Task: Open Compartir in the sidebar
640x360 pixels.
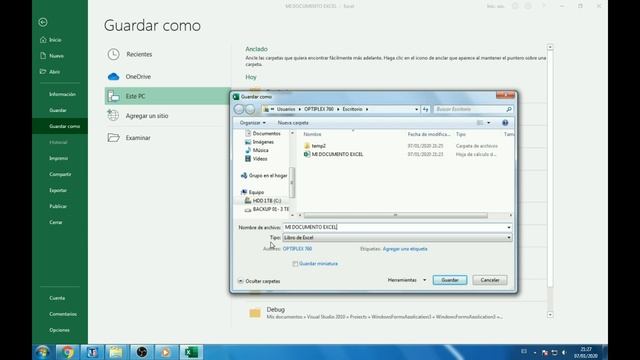Action: tap(60, 174)
